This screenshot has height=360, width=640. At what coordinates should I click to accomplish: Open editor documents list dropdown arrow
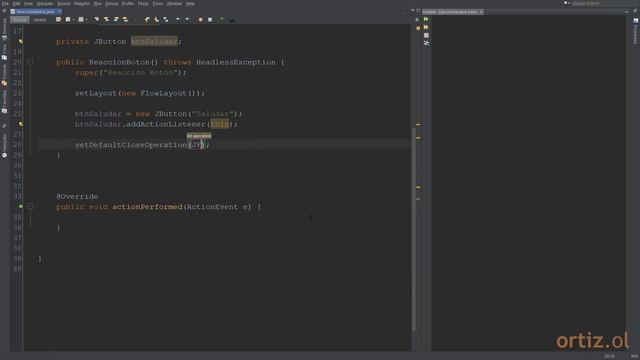(x=412, y=11)
